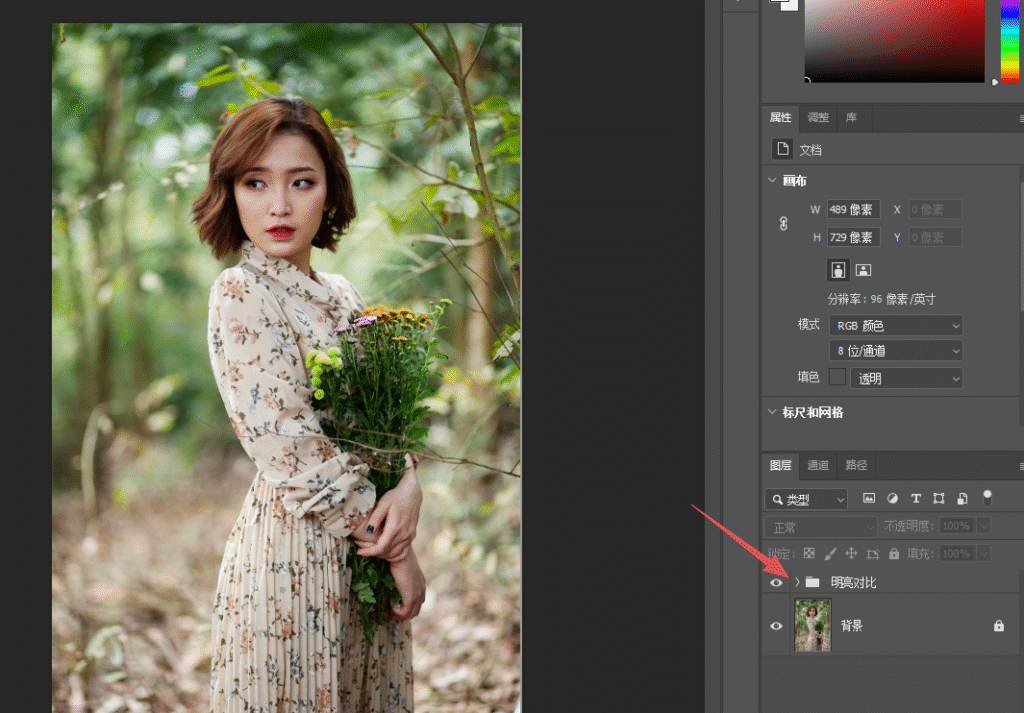Screen dimensions: 1024x713
Task: Click the 填色 fill color swatch
Action: [x=837, y=377]
